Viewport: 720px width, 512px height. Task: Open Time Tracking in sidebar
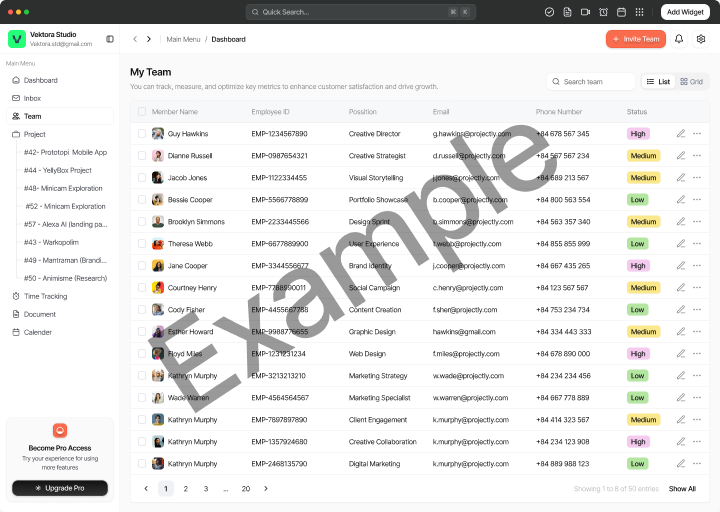click(60, 296)
